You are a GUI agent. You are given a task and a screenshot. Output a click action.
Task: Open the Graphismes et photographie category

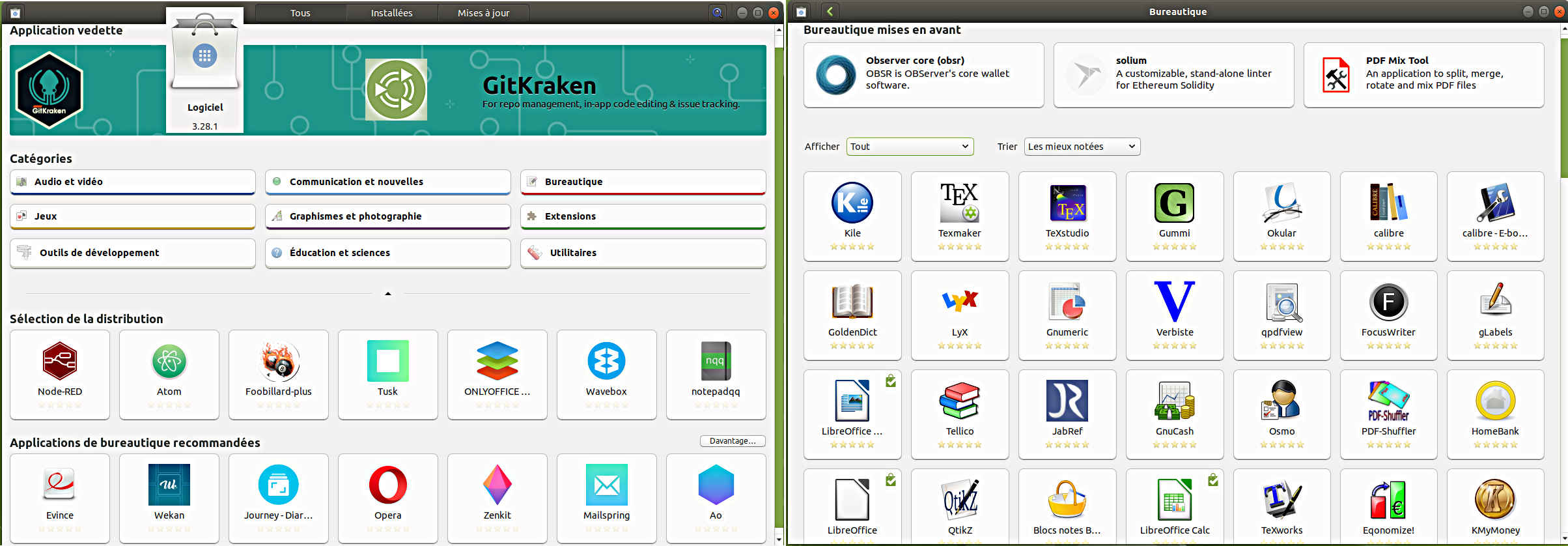(388, 216)
